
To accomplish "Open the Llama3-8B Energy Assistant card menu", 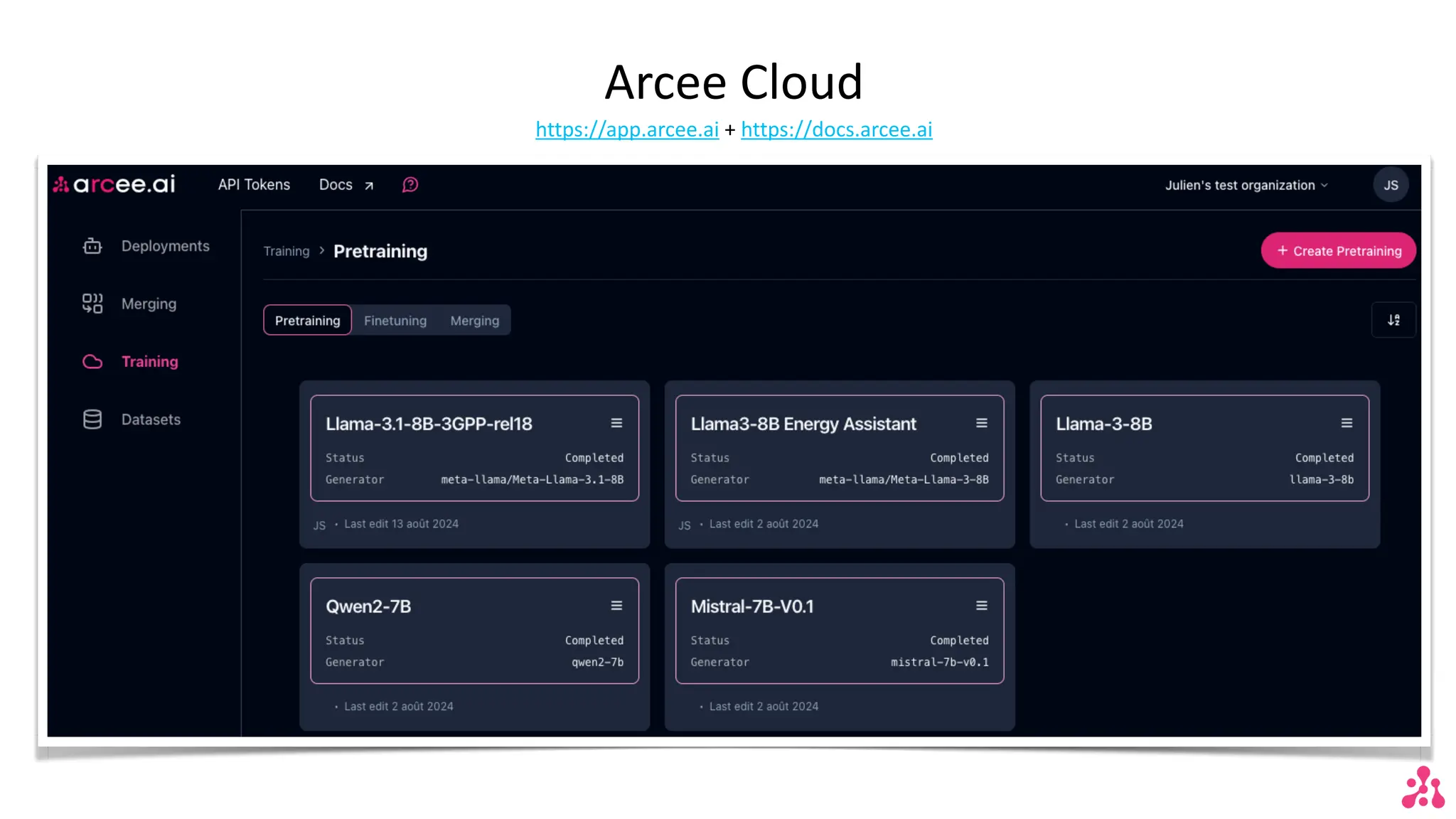I will 982,423.
